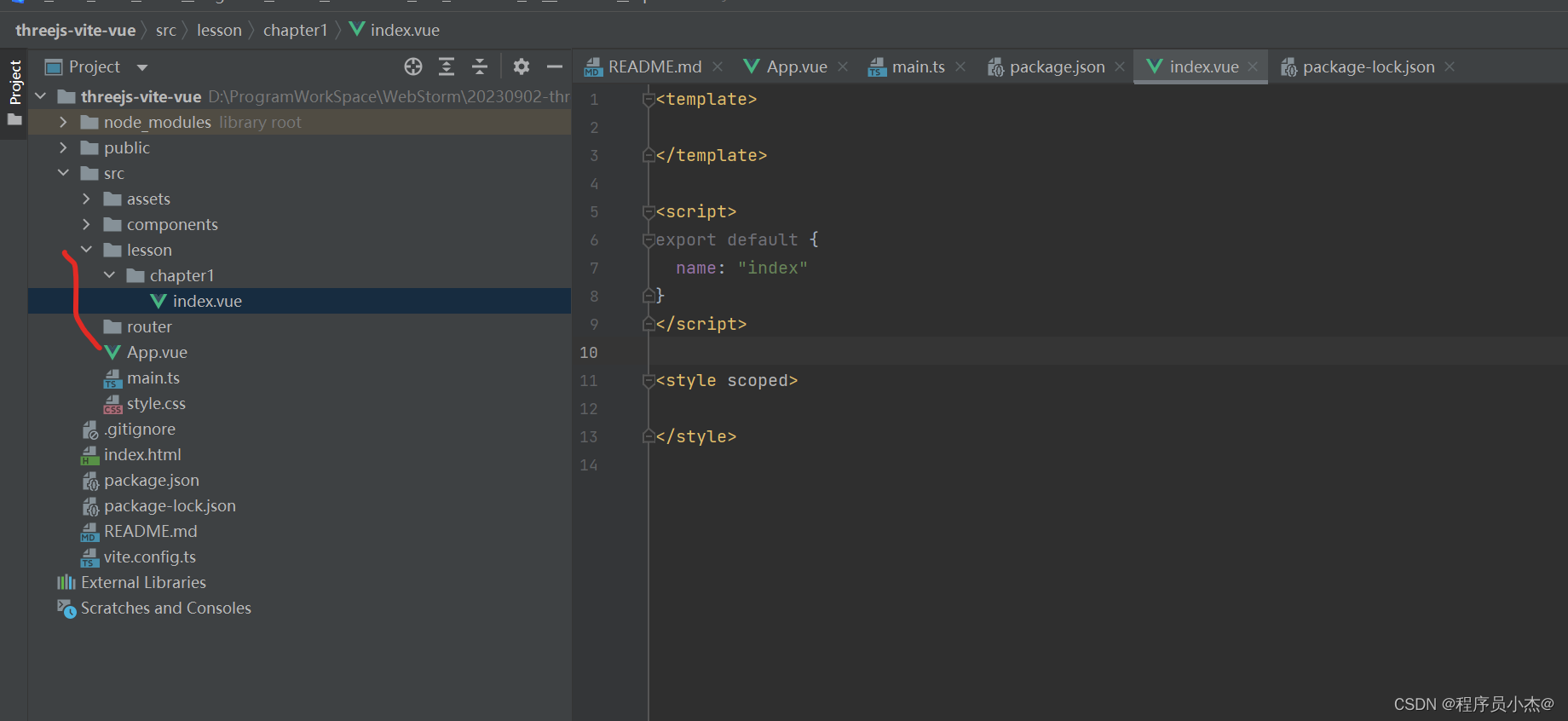Close the package-lock.json tab
The height and width of the screenshot is (721, 1568).
(x=1450, y=66)
